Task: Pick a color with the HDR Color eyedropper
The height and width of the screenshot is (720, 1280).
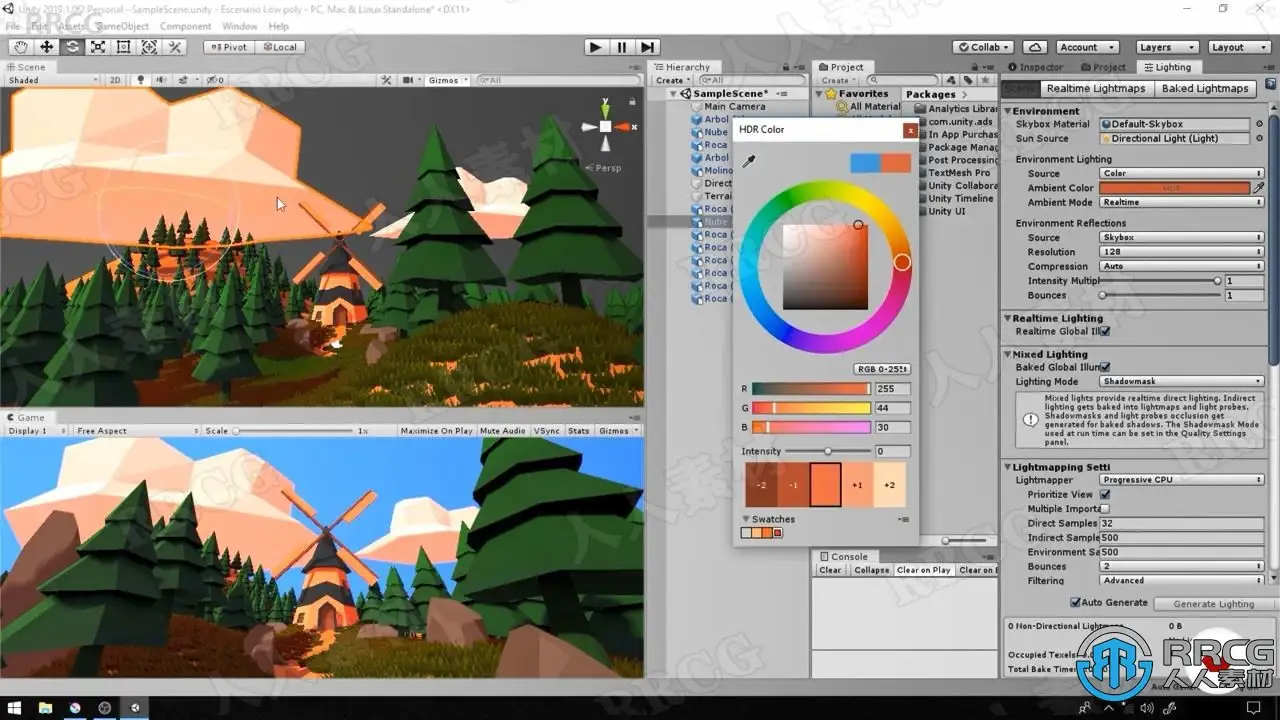Action: coord(748,161)
